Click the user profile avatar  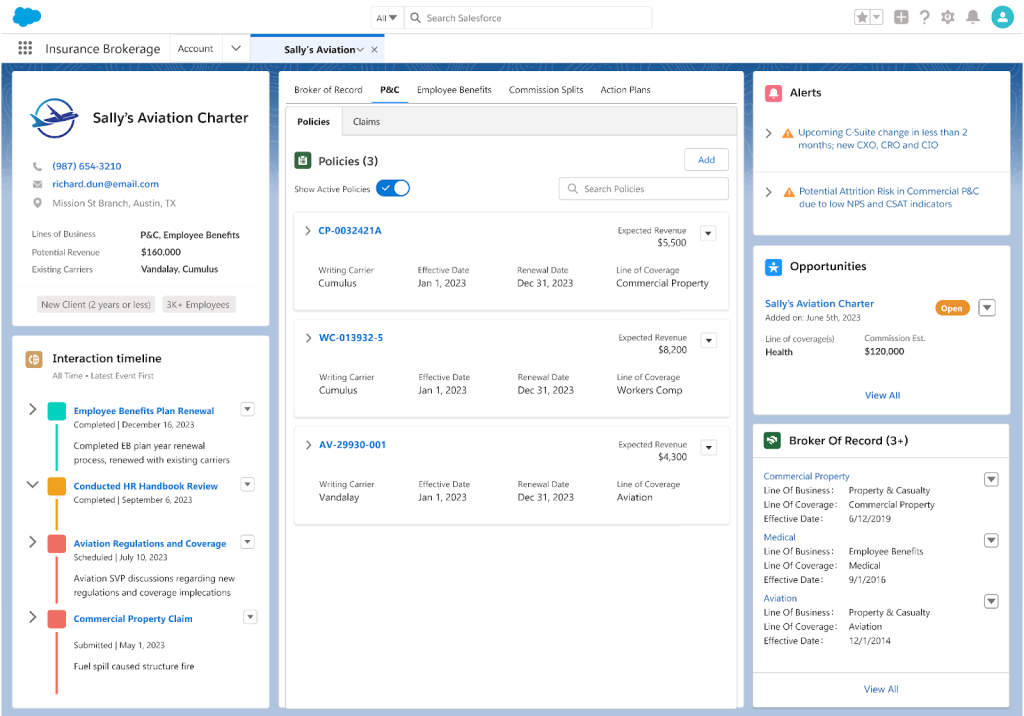point(1002,17)
